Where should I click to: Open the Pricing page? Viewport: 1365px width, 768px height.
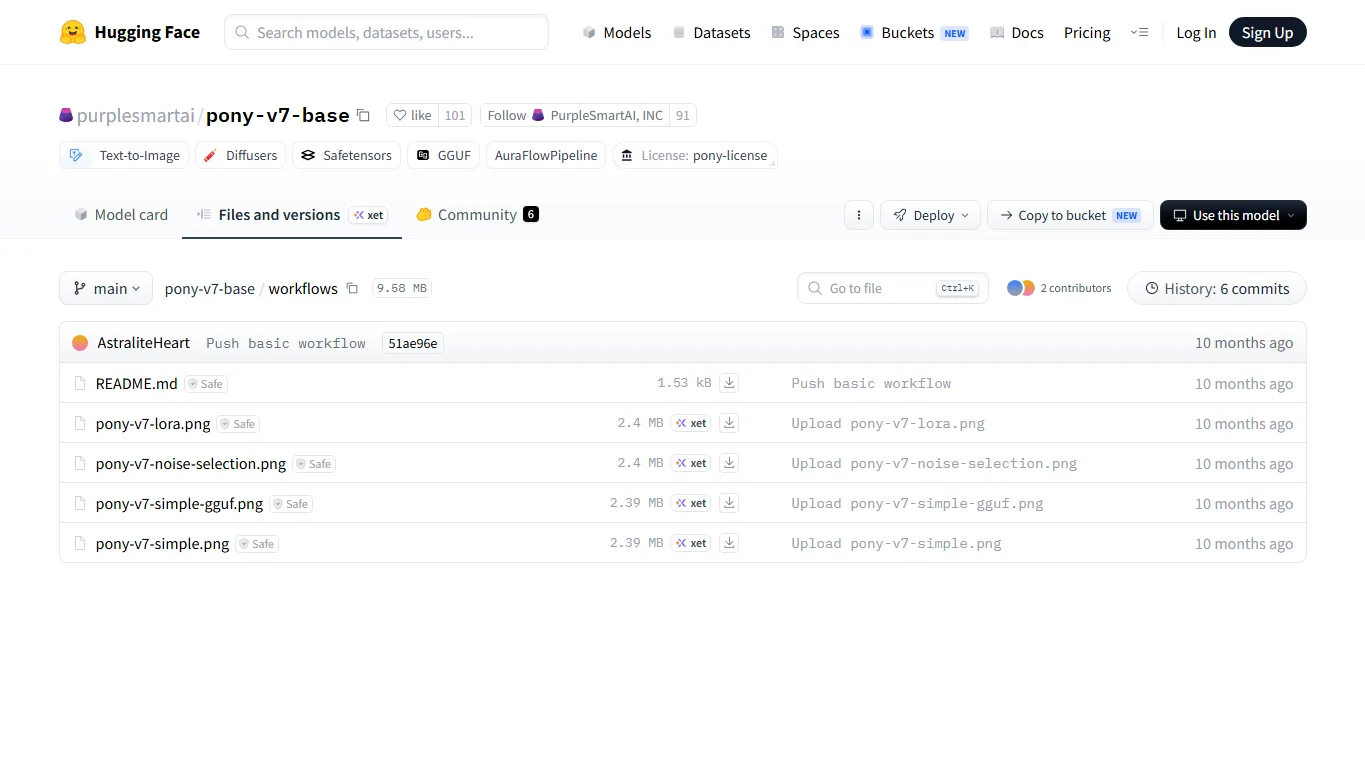[x=1087, y=33]
